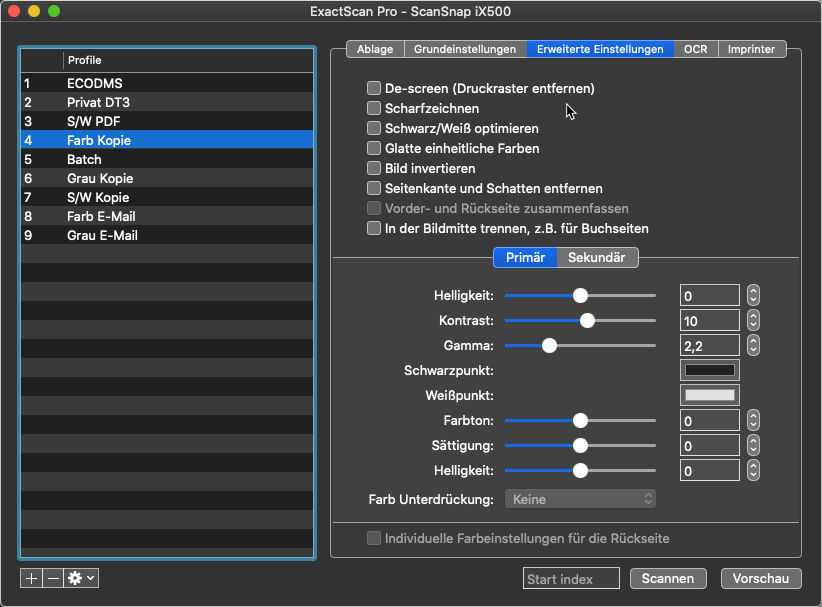Select the ECODMS profile in list
Screen dimensions: 822x607
pyautogui.click(x=95, y=83)
